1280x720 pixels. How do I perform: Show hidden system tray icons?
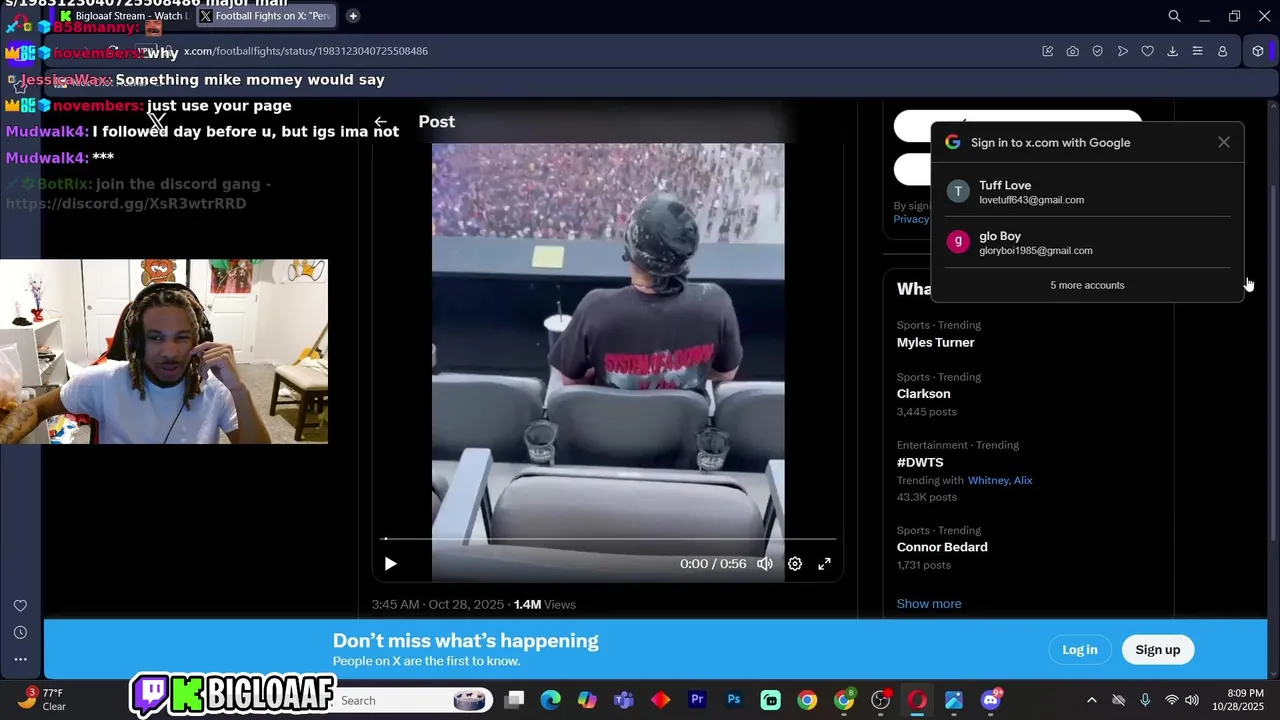point(1091,700)
